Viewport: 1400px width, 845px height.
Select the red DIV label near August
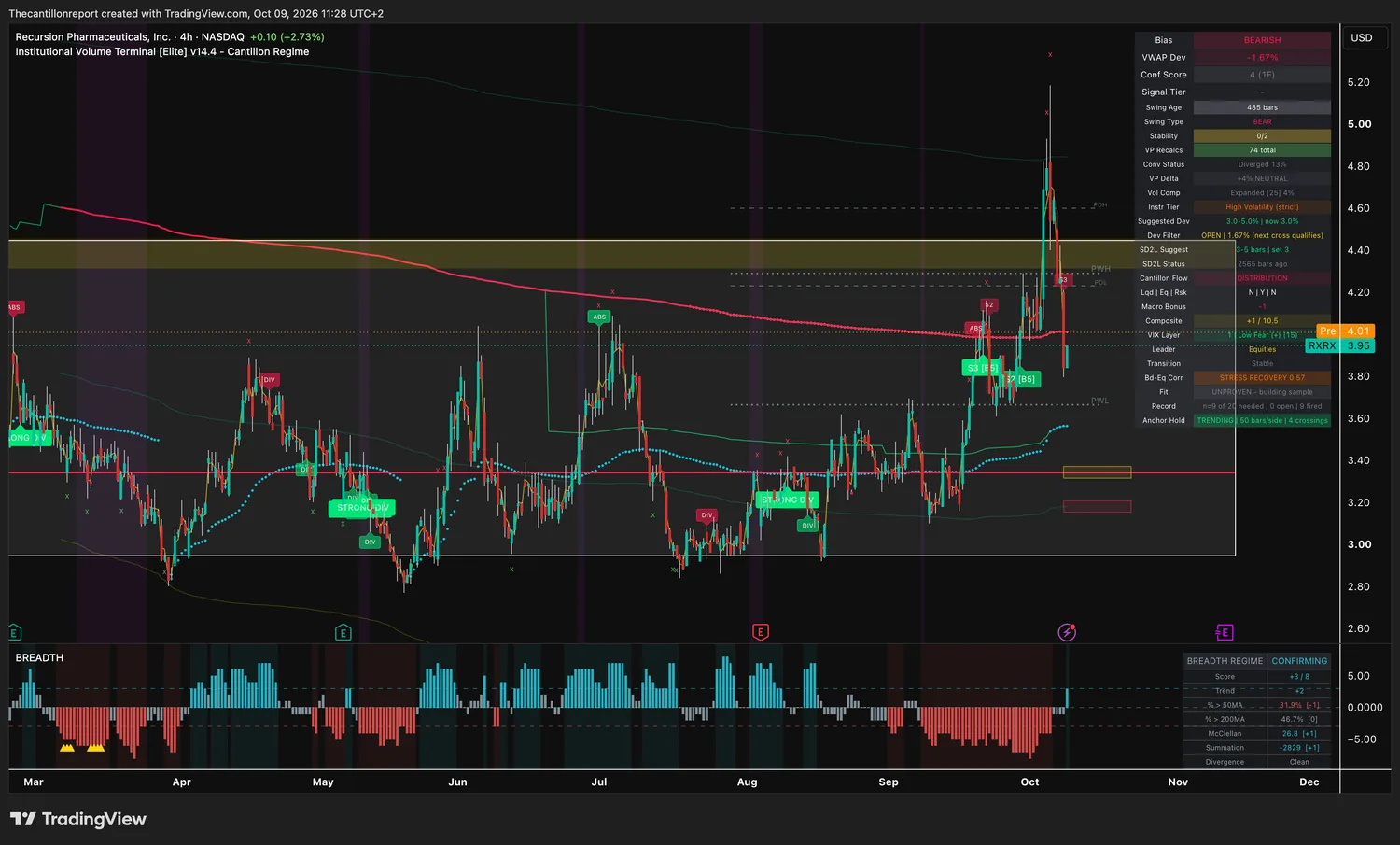point(707,514)
